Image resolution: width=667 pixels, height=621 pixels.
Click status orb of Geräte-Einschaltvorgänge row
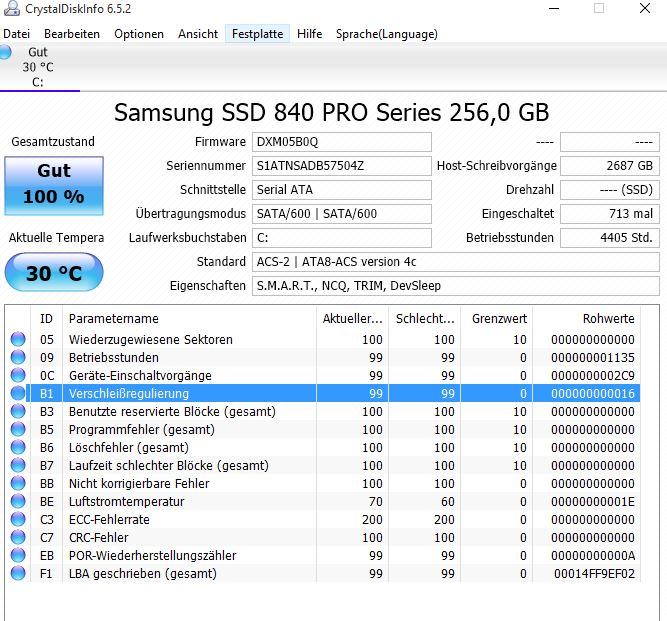tap(18, 375)
